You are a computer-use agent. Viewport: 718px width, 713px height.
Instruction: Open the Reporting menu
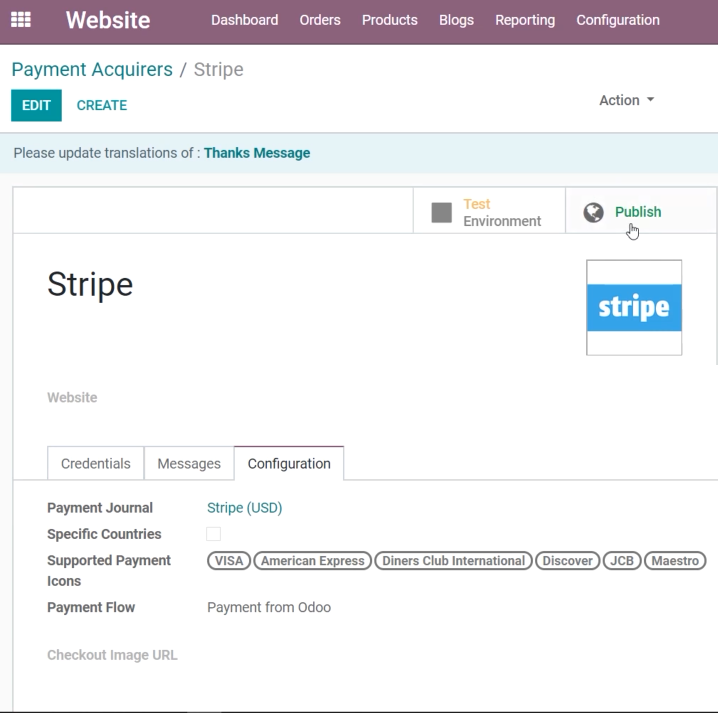525,20
